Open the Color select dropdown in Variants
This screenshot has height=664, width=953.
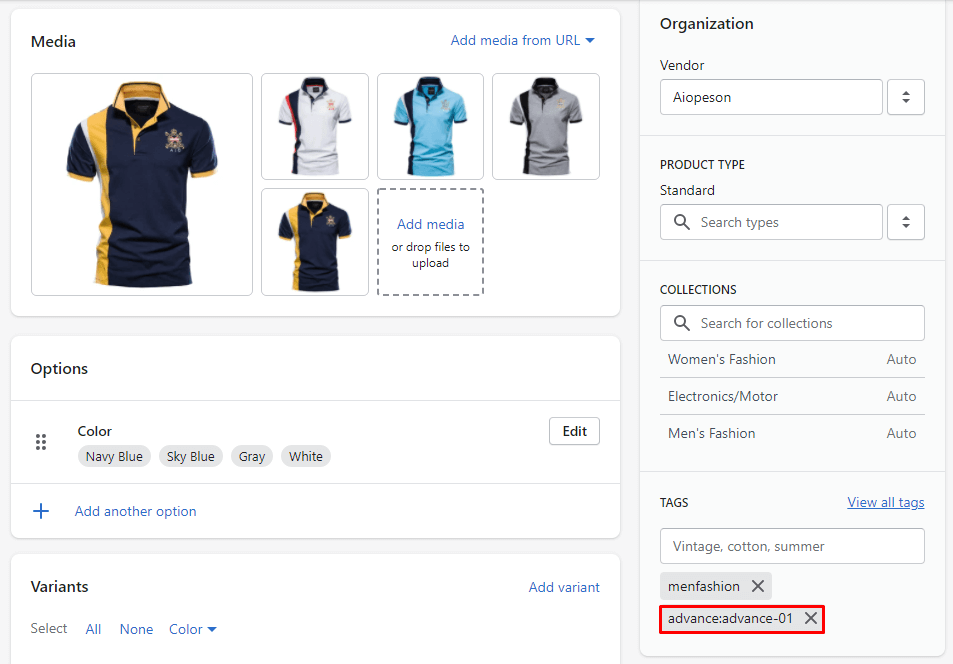coord(192,629)
